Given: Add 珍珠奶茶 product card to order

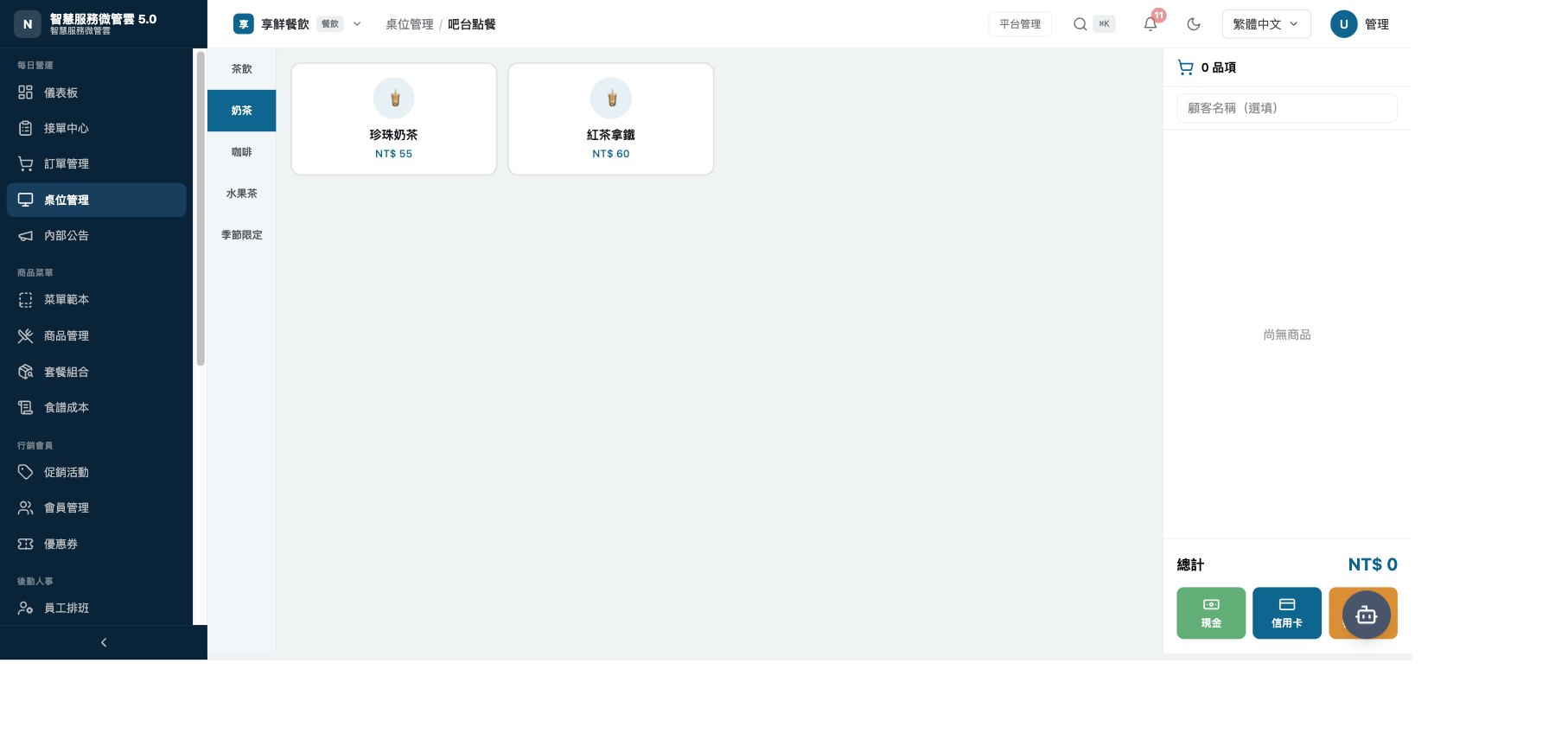Looking at the screenshot, I should (x=394, y=119).
